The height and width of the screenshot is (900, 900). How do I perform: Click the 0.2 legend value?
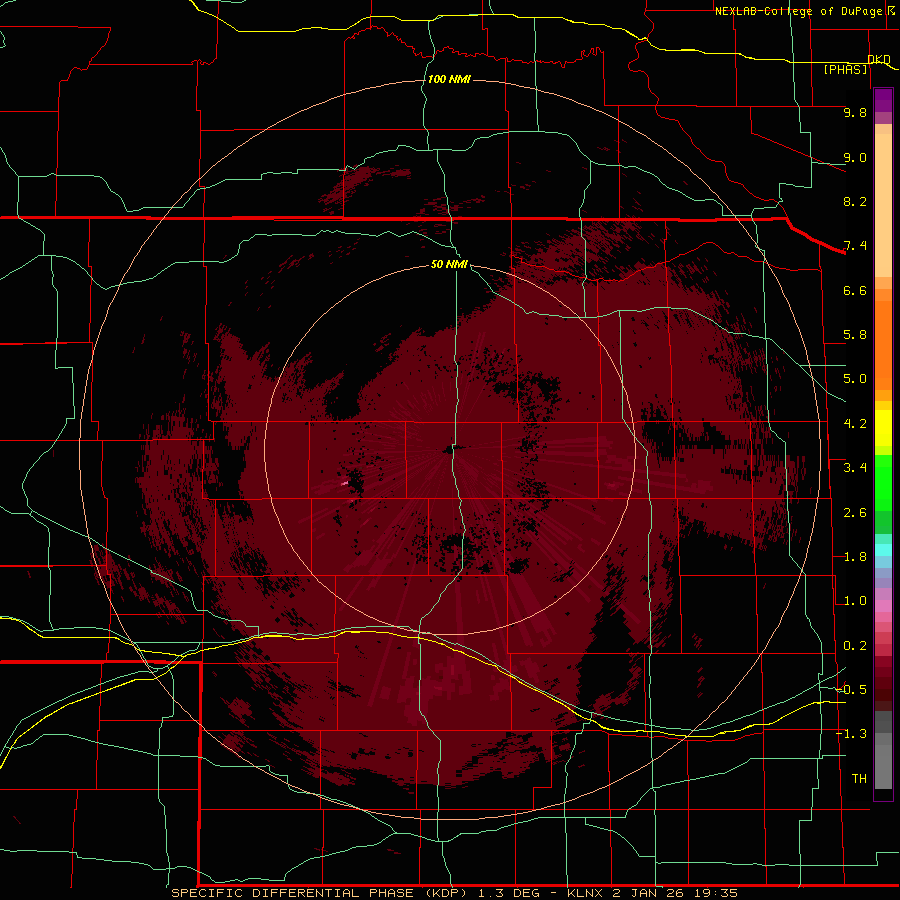pyautogui.click(x=855, y=646)
